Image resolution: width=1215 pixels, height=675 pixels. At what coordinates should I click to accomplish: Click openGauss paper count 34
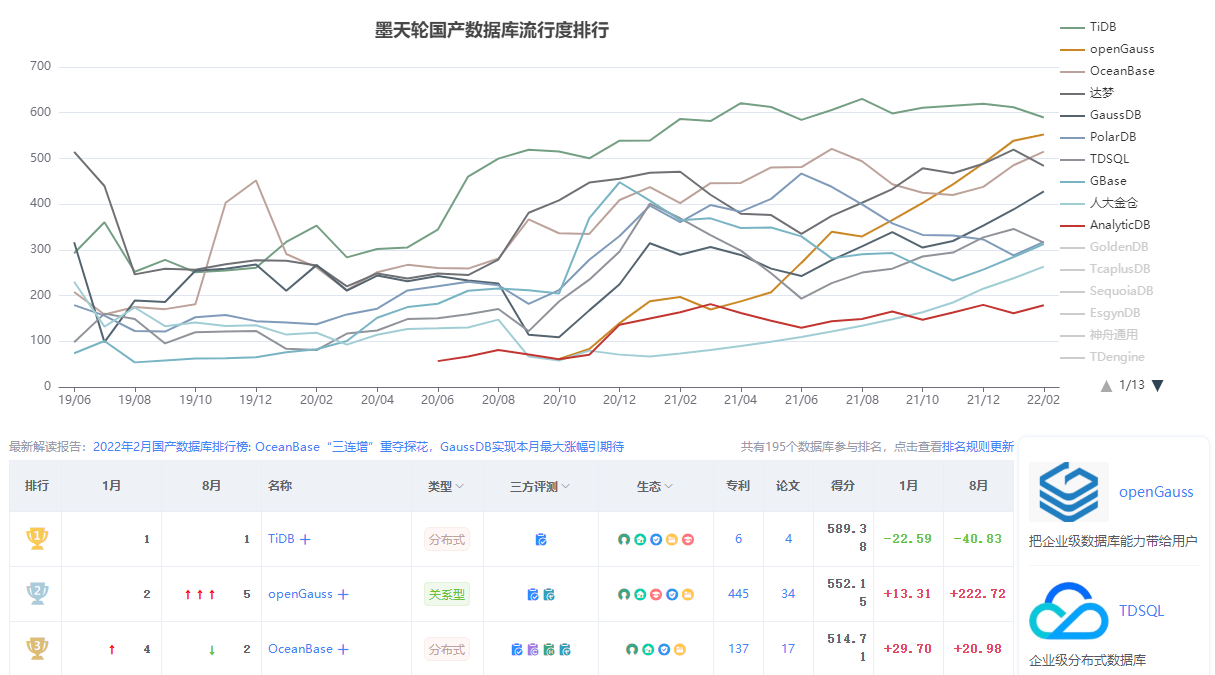tap(788, 594)
